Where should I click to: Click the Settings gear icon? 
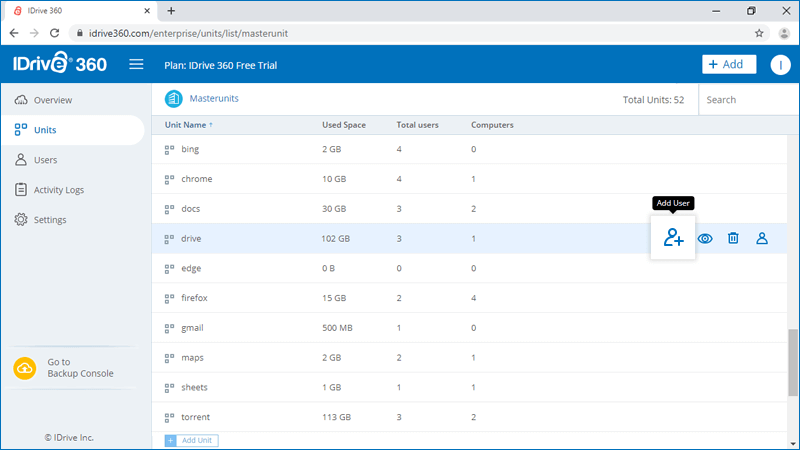(21, 219)
